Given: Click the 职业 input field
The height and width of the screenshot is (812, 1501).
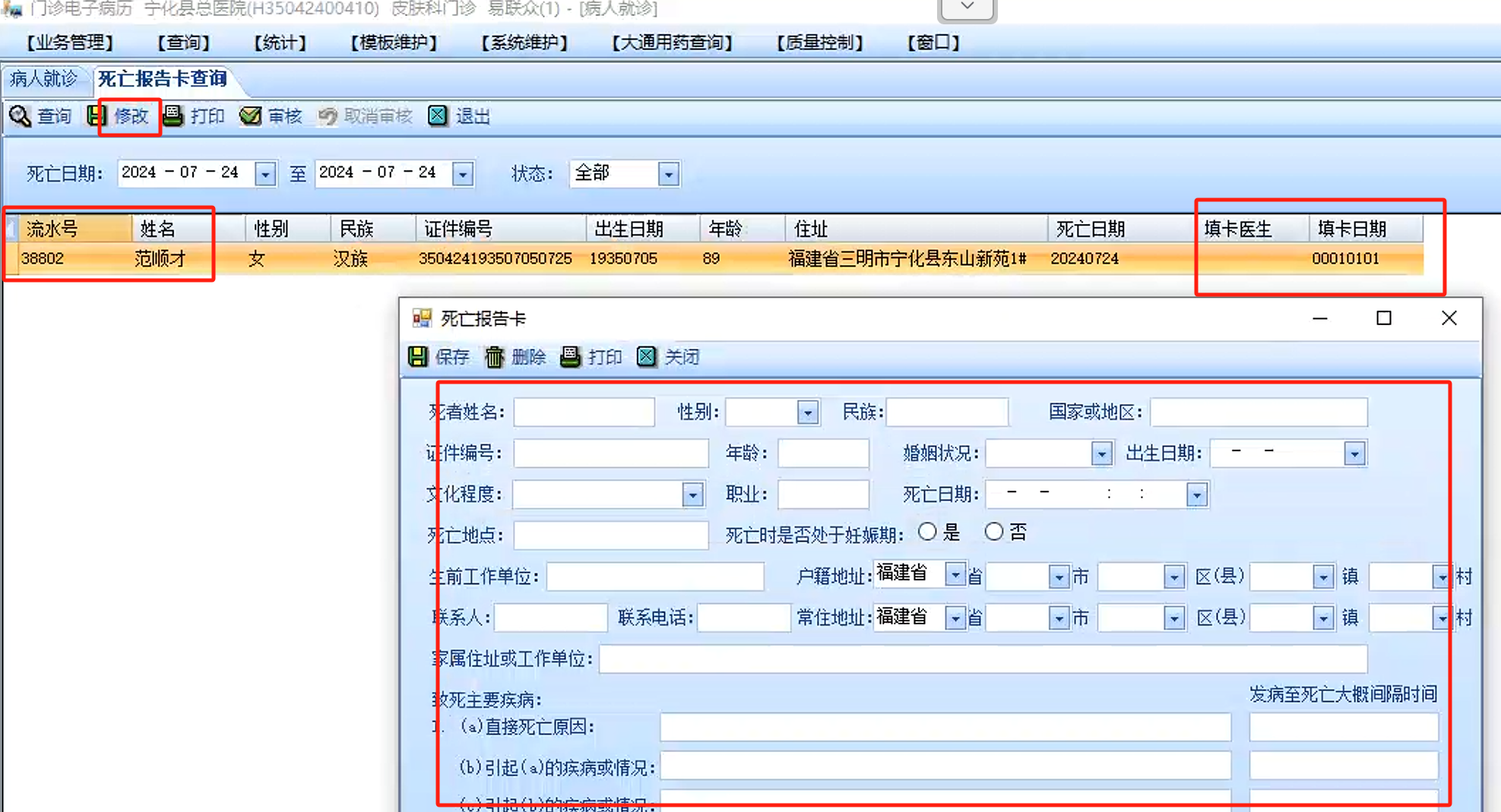Looking at the screenshot, I should pyautogui.click(x=823, y=494).
